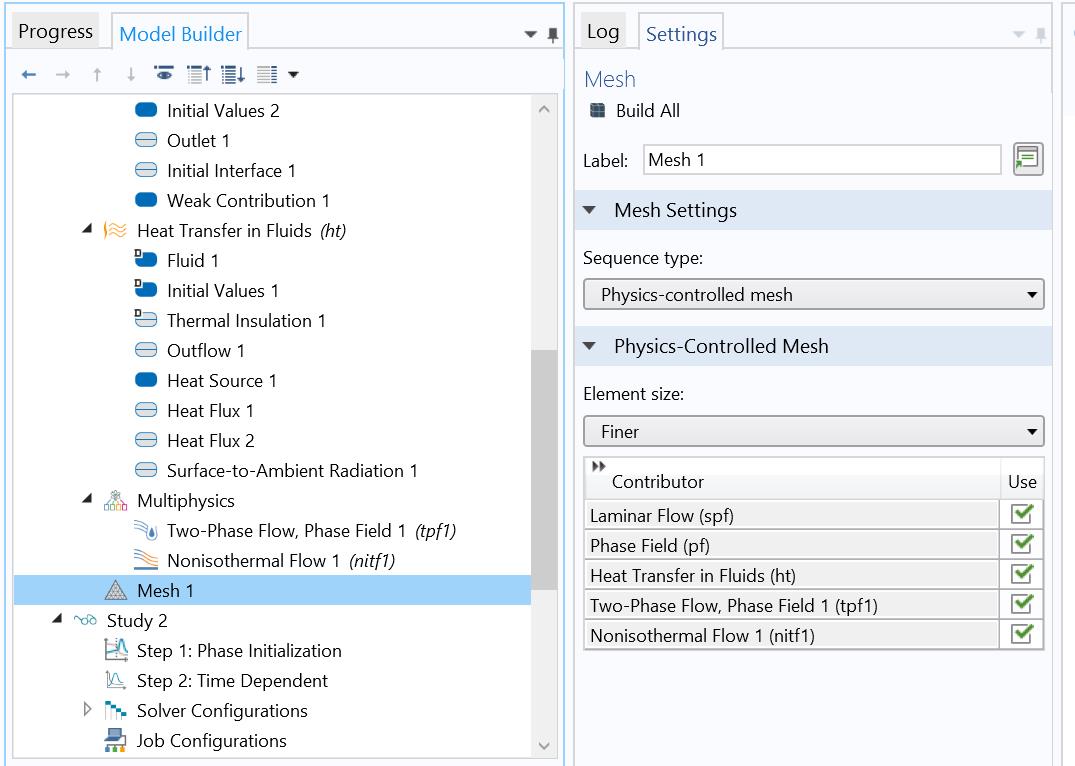
Task: Click the Build All mesh icon
Action: point(597,111)
